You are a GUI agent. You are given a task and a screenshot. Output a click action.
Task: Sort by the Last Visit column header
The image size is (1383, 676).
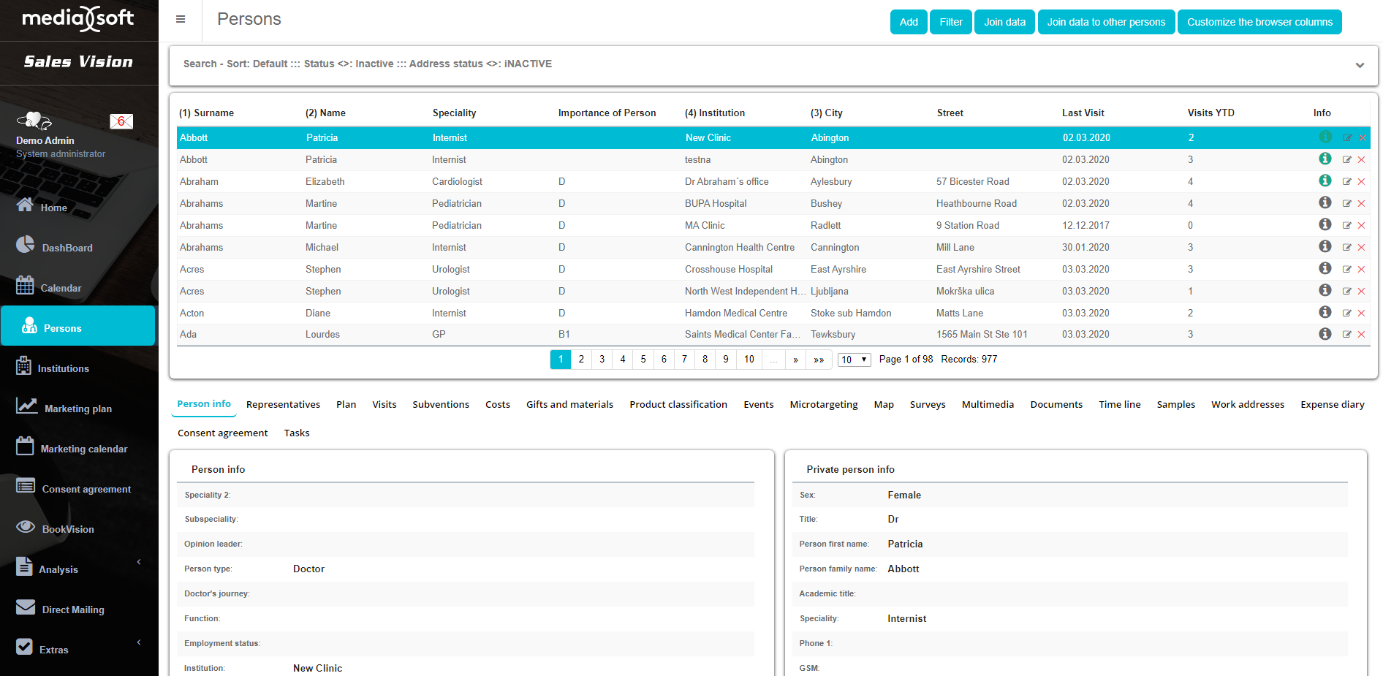point(1082,113)
